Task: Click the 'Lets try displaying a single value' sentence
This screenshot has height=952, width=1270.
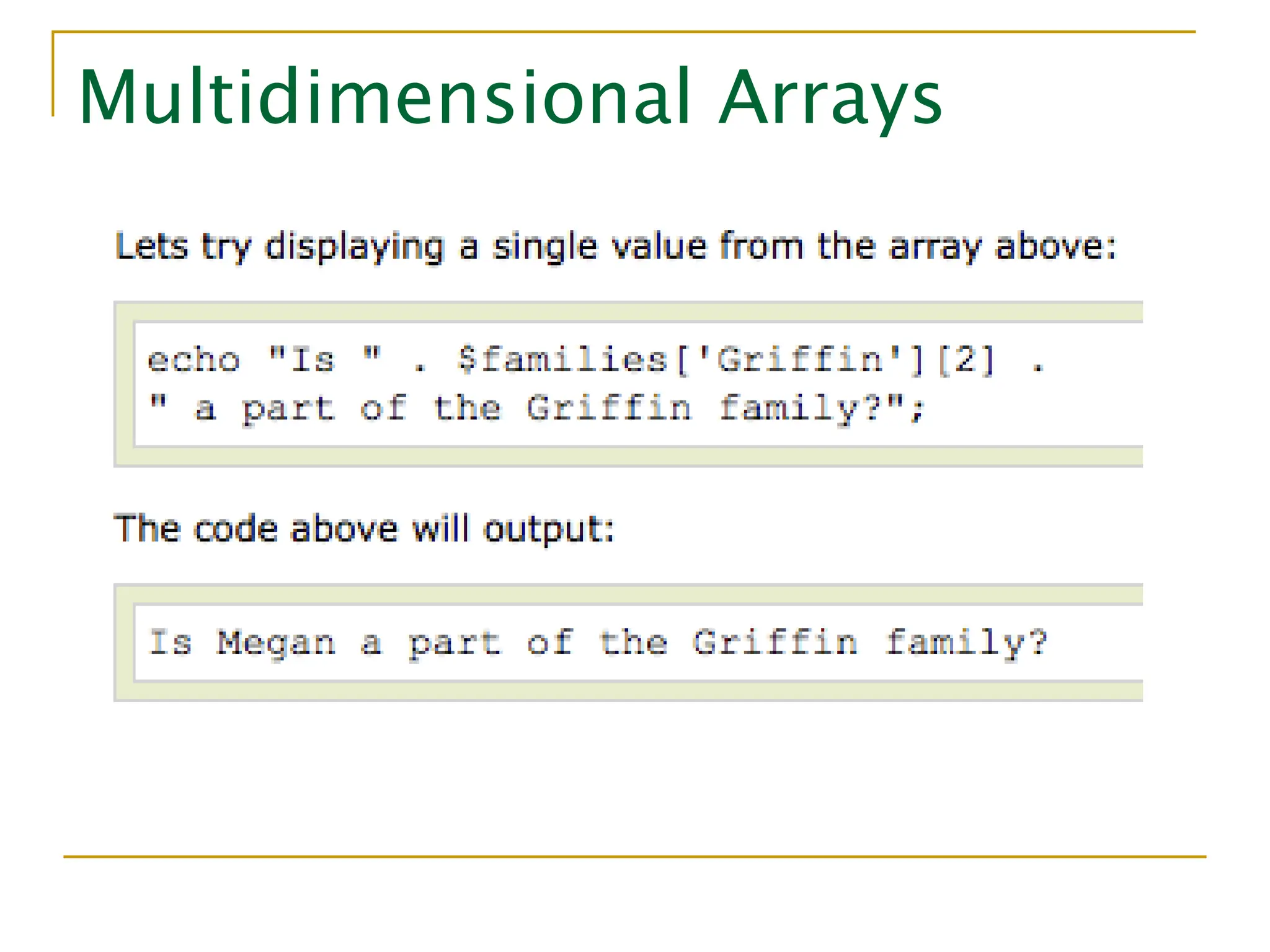Action: (x=615, y=247)
